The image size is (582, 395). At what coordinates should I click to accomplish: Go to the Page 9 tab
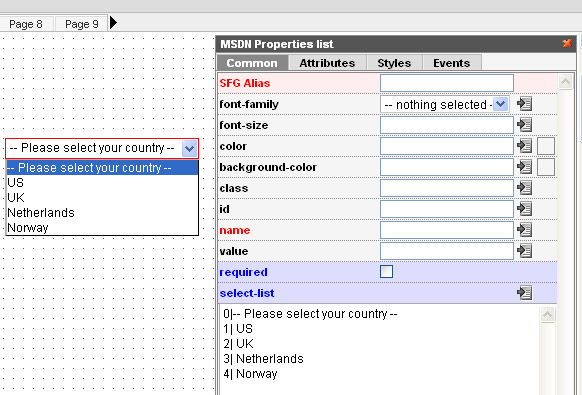point(82,24)
